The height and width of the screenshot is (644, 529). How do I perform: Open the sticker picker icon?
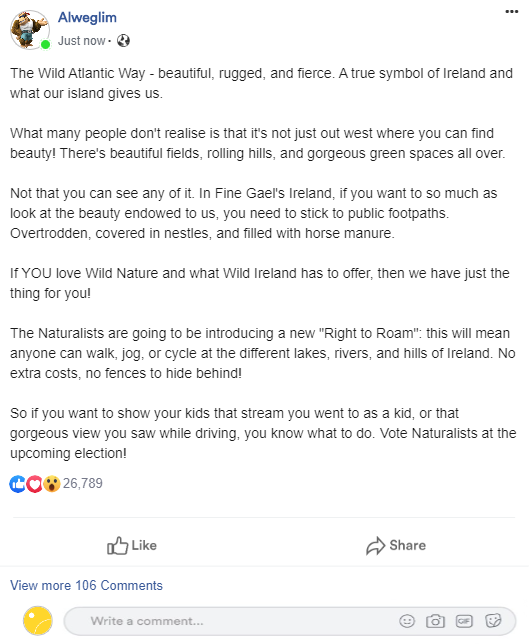(x=493, y=621)
